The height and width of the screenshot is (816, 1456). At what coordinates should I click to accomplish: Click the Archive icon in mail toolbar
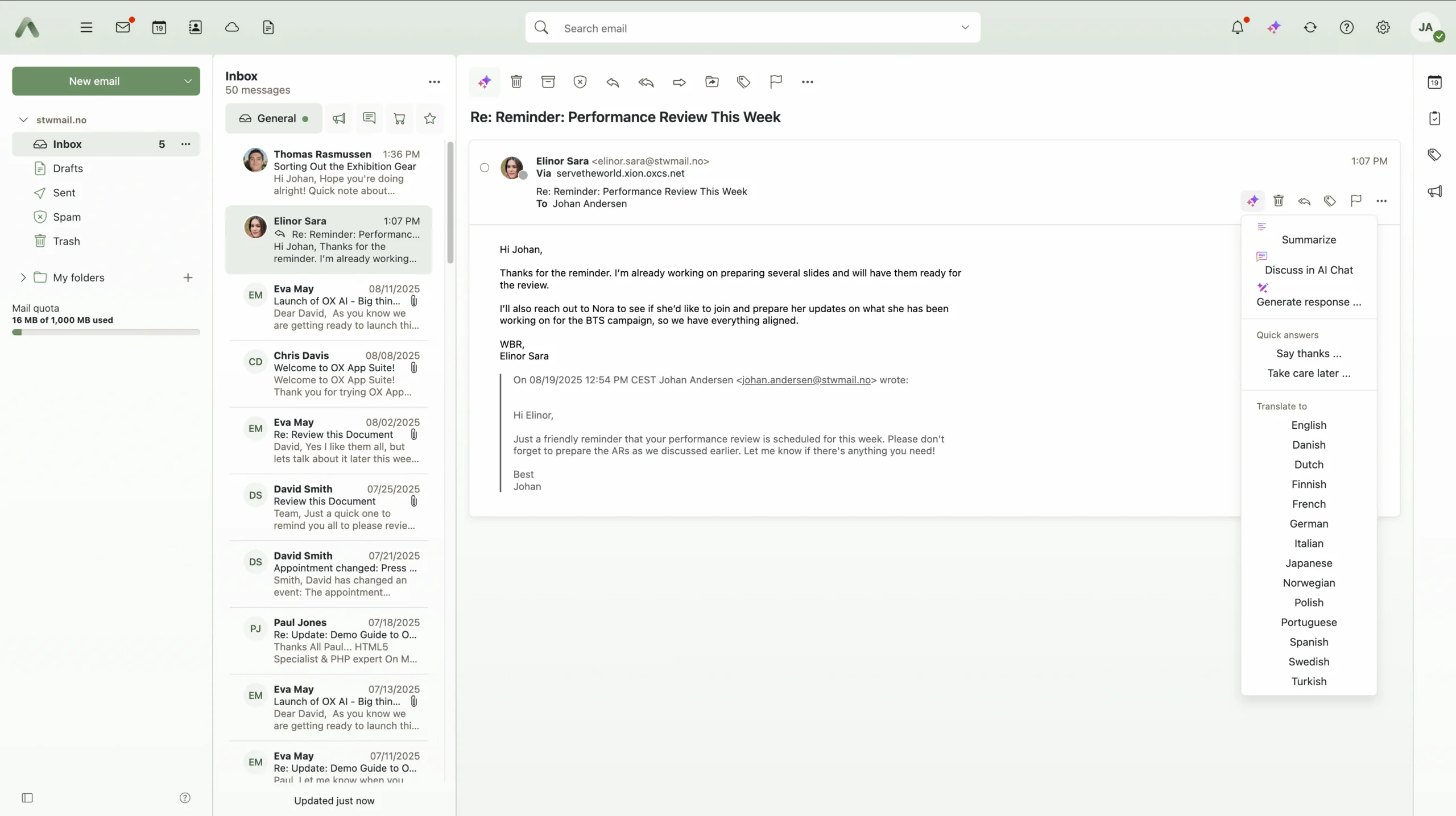point(548,82)
